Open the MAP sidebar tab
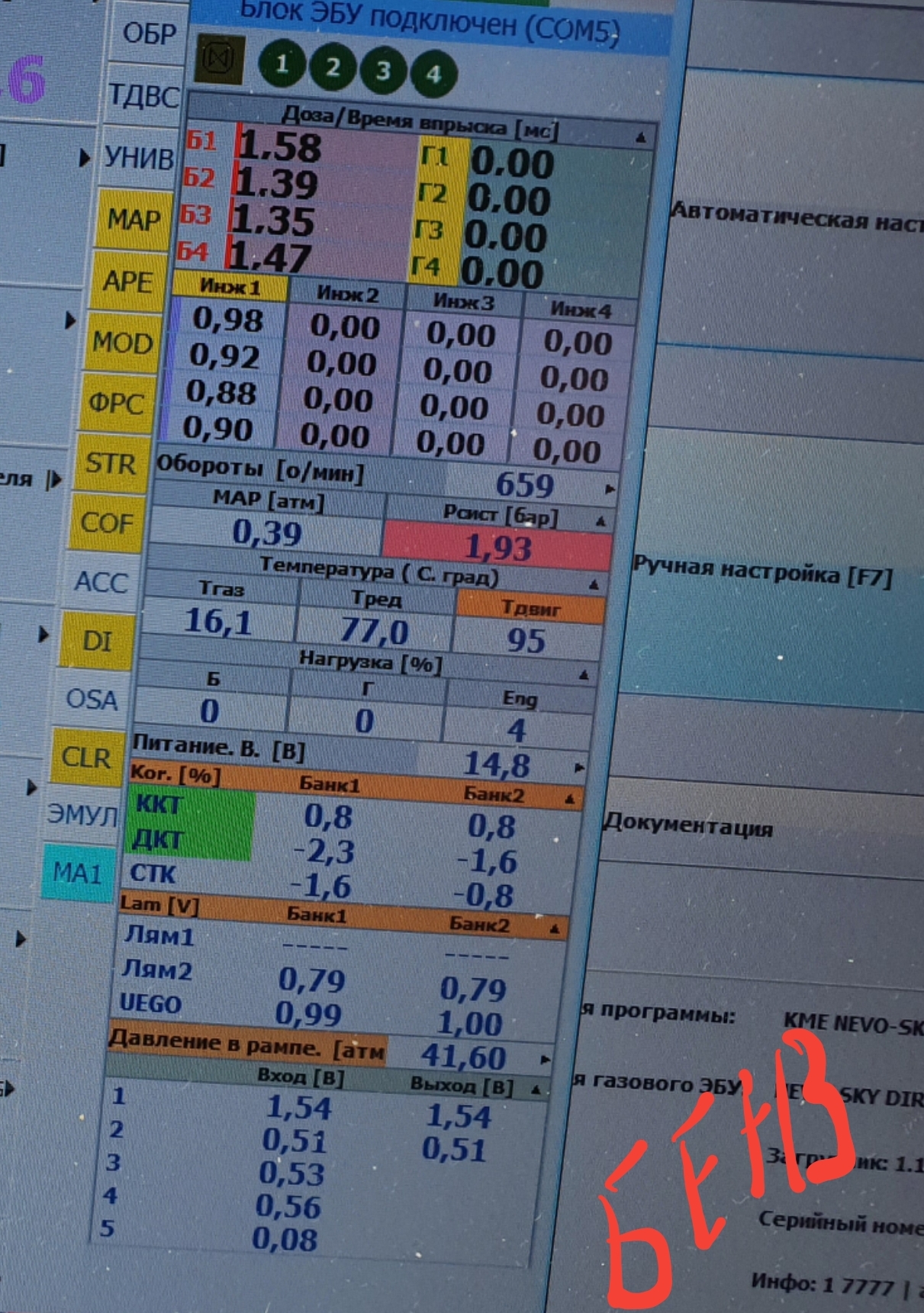The height and width of the screenshot is (1313, 924). (134, 220)
